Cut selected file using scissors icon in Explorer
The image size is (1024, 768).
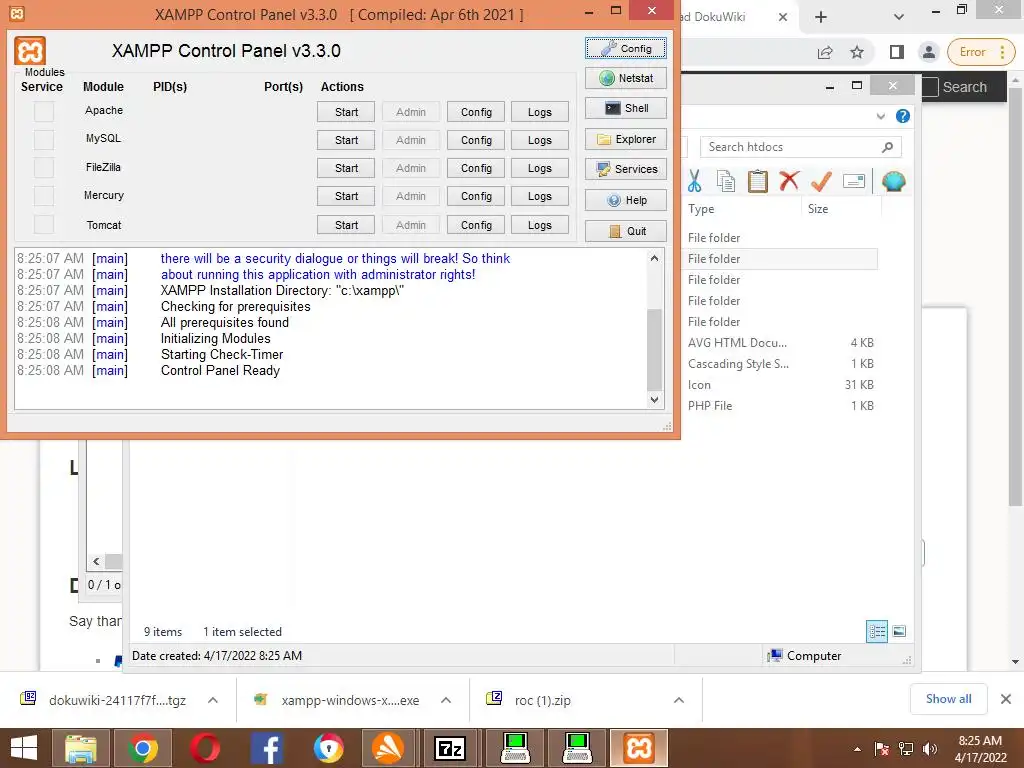tap(694, 181)
